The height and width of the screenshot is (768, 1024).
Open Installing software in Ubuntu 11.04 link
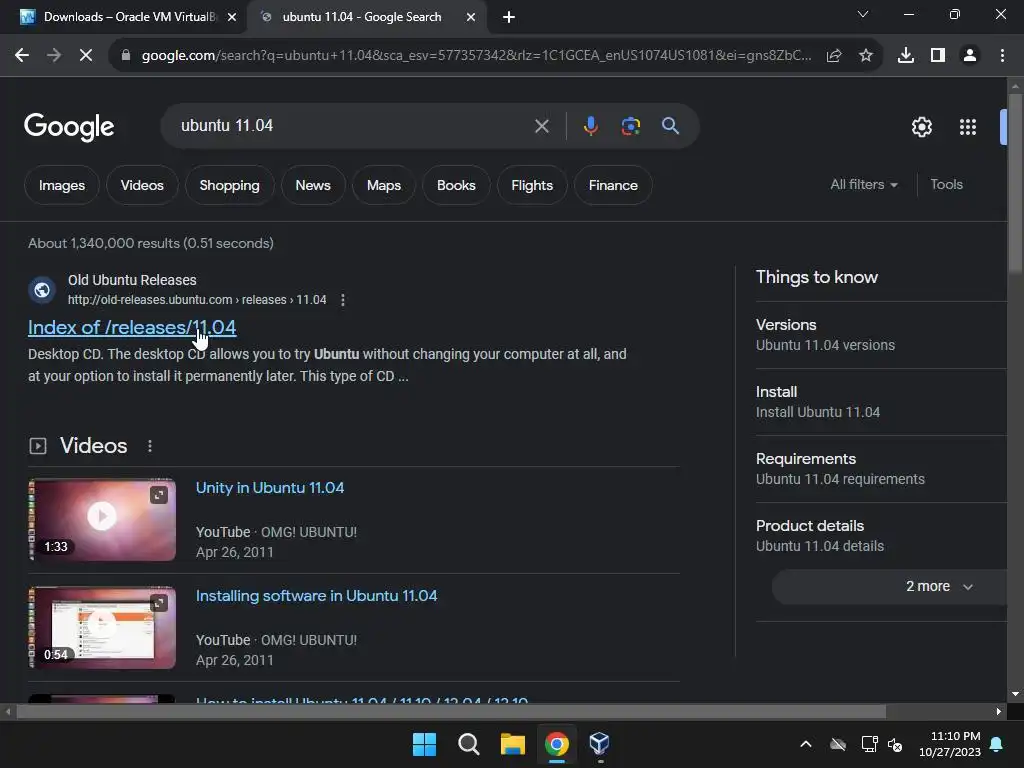tap(317, 596)
